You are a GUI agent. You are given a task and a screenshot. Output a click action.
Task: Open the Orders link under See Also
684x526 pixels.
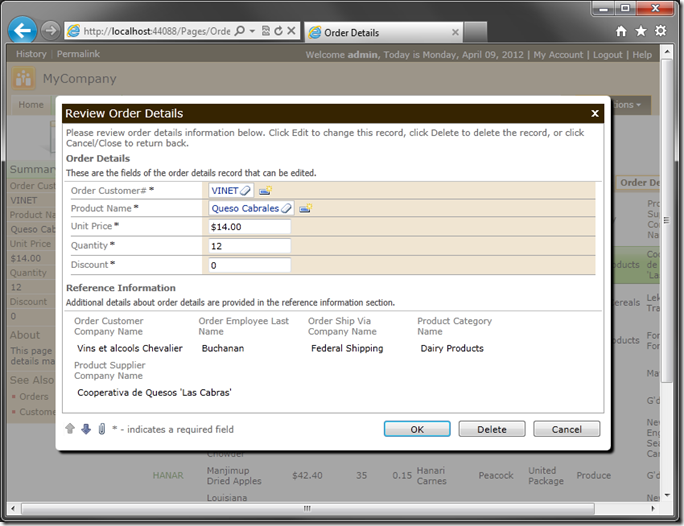point(34,396)
